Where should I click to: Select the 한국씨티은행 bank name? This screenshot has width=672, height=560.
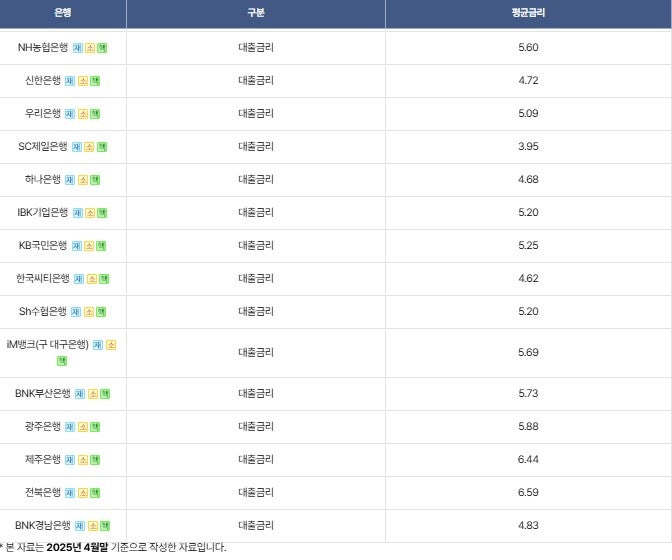[43, 279]
